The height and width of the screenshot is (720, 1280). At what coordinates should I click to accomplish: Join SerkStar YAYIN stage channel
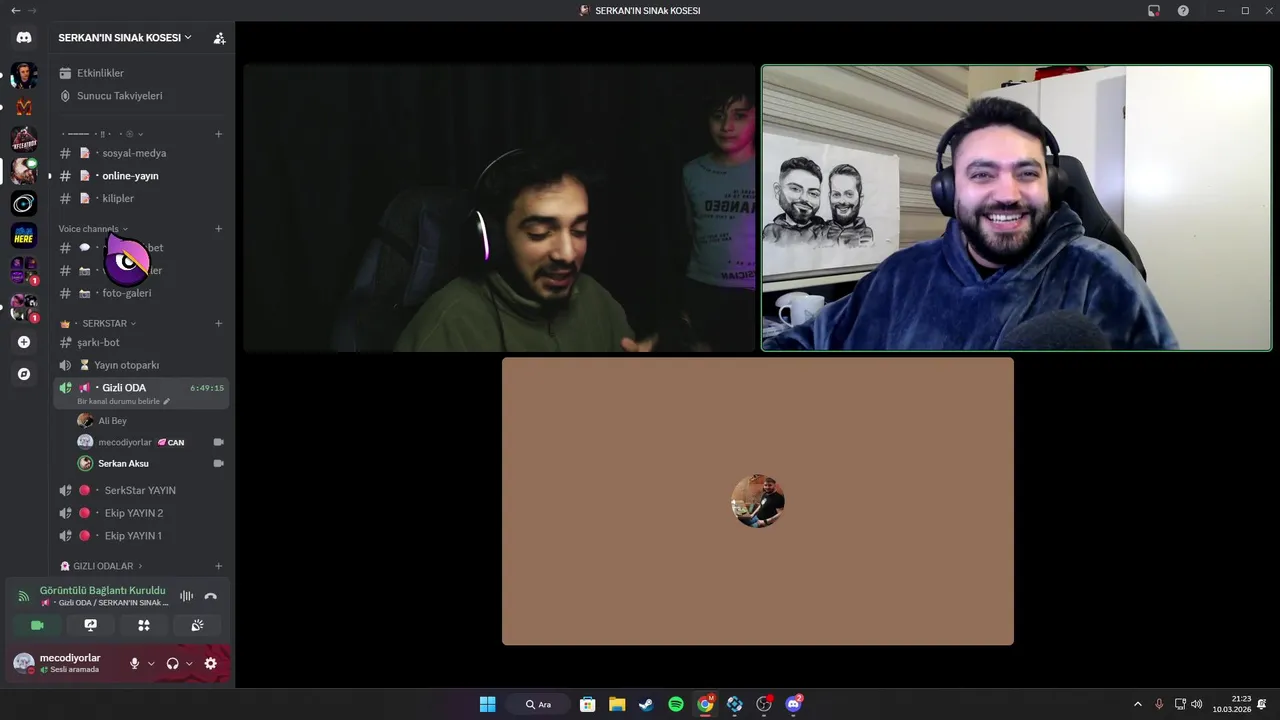point(141,490)
